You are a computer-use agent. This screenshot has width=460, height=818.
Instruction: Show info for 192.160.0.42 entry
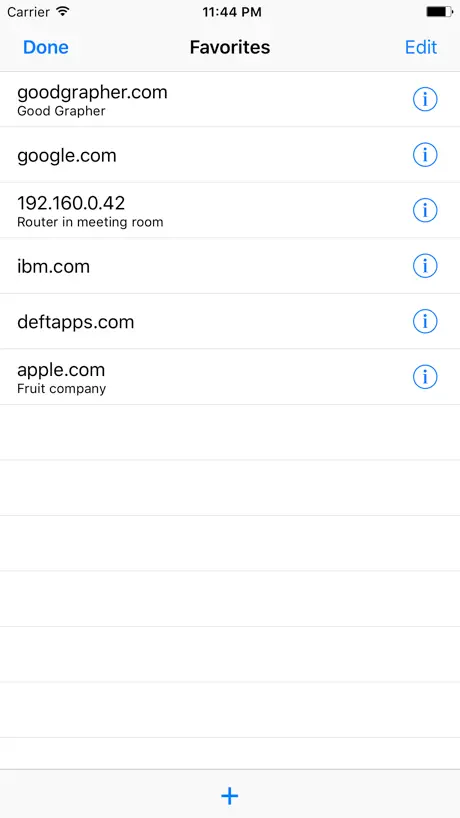point(425,210)
